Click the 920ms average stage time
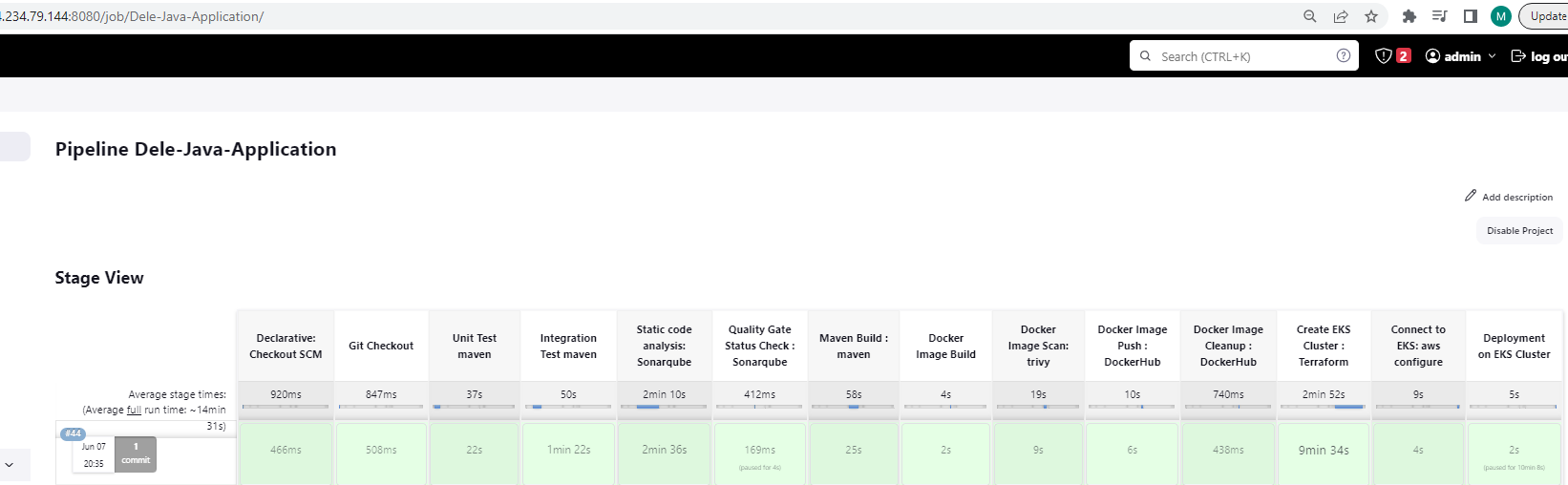The width and height of the screenshot is (1568, 485). [x=286, y=394]
